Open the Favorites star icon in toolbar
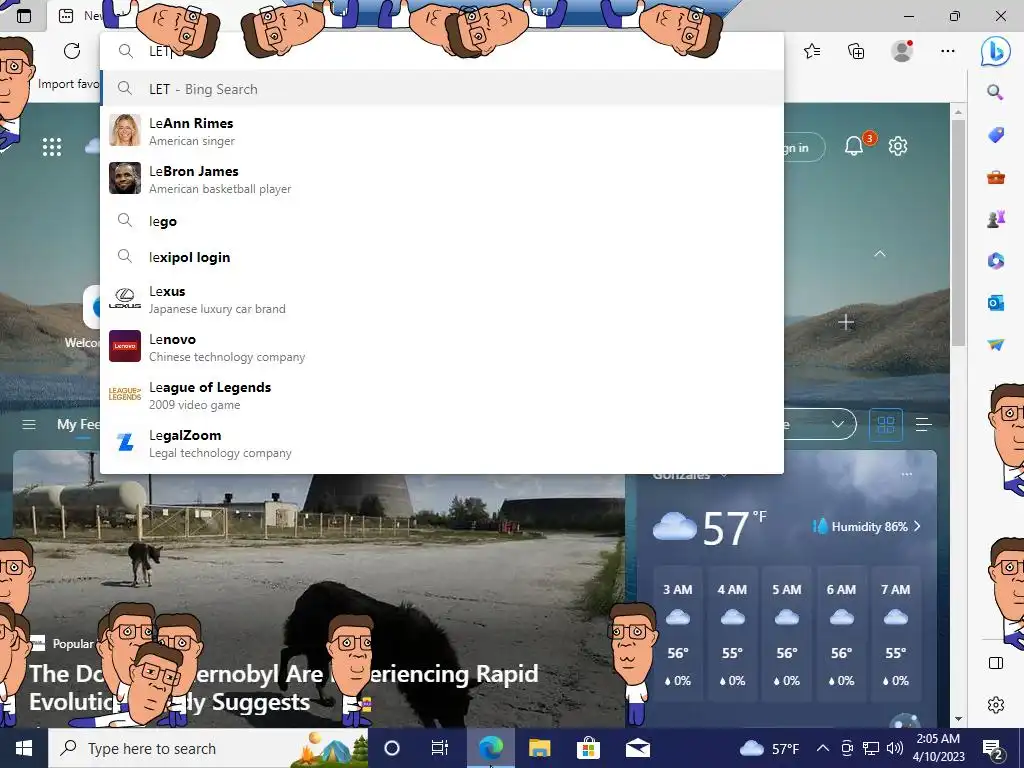The height and width of the screenshot is (768, 1024). tap(812, 51)
